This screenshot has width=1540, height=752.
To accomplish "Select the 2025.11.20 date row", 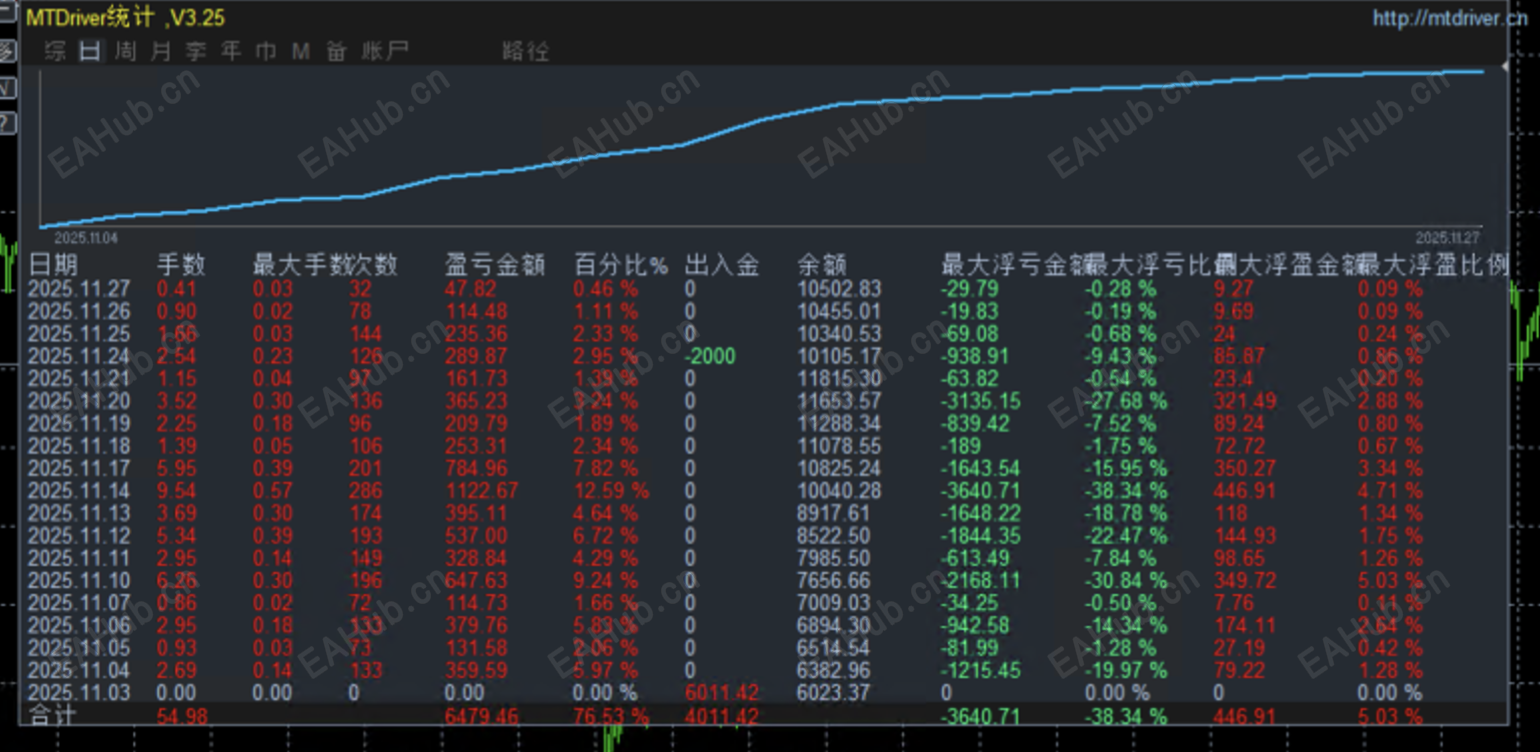I will pyautogui.click(x=79, y=401).
